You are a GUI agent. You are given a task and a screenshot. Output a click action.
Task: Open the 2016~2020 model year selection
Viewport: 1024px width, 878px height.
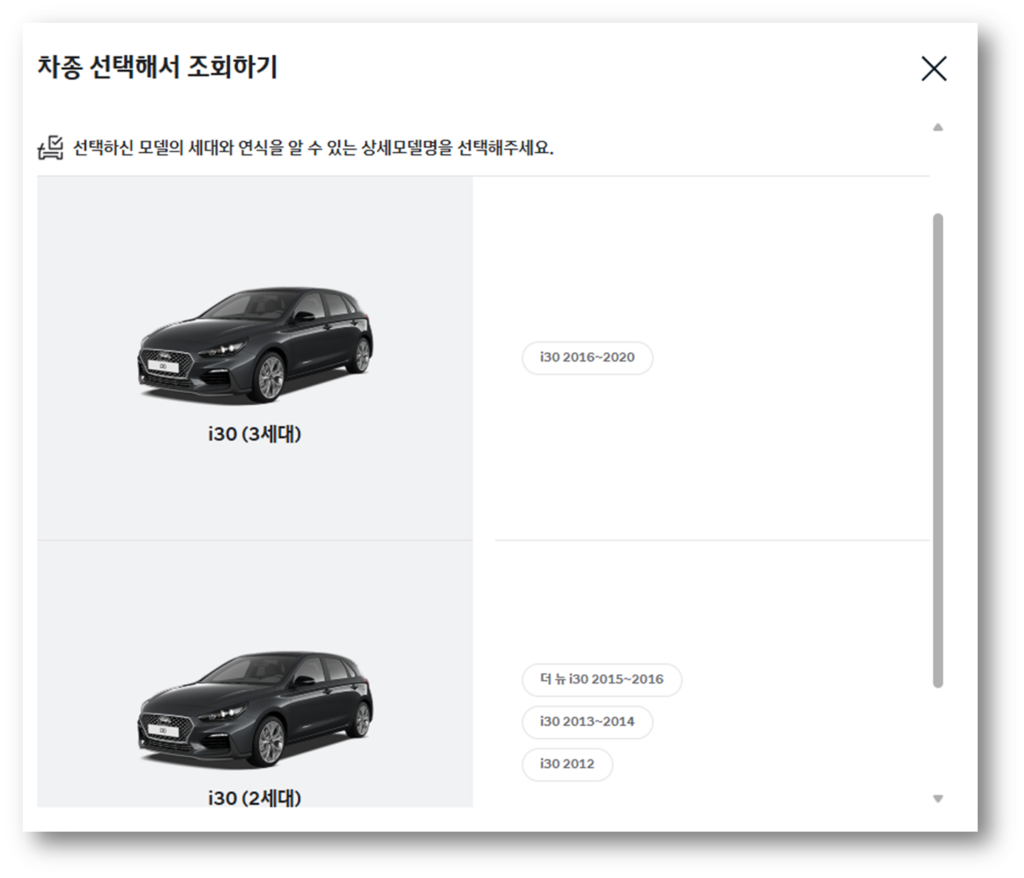point(587,358)
